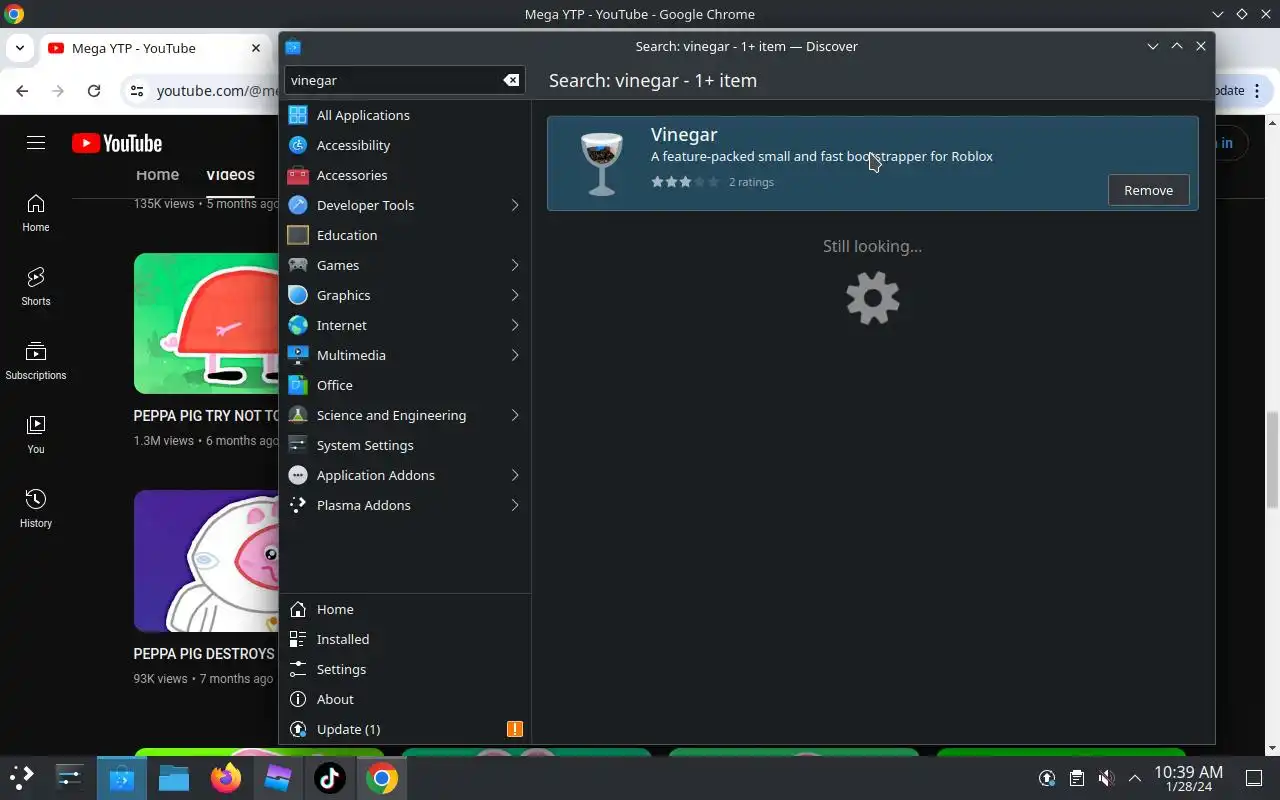
Task: Close the Mega YTP Chrome tab
Action: click(x=256, y=48)
